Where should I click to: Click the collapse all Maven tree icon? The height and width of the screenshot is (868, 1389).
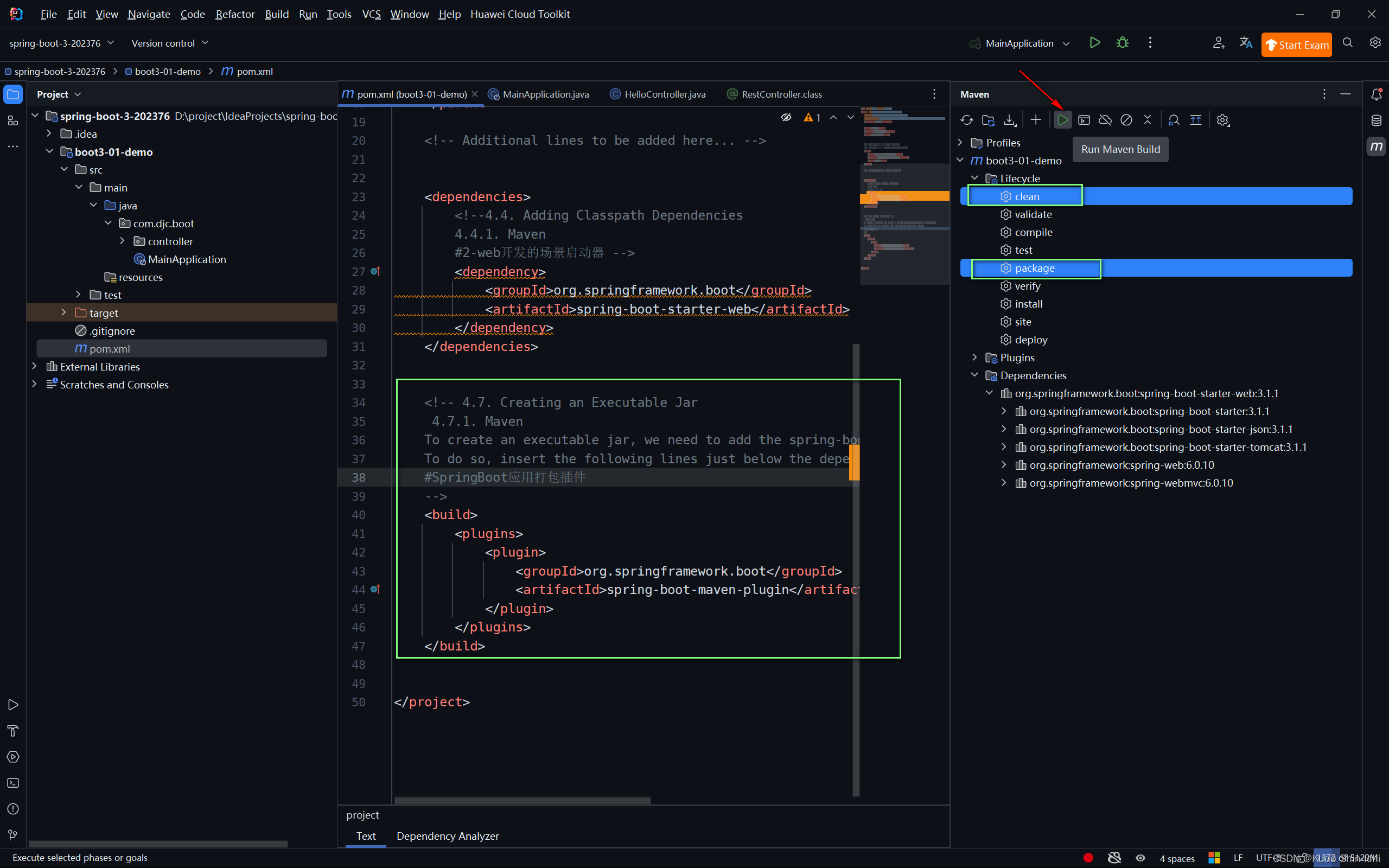pyautogui.click(x=1196, y=119)
